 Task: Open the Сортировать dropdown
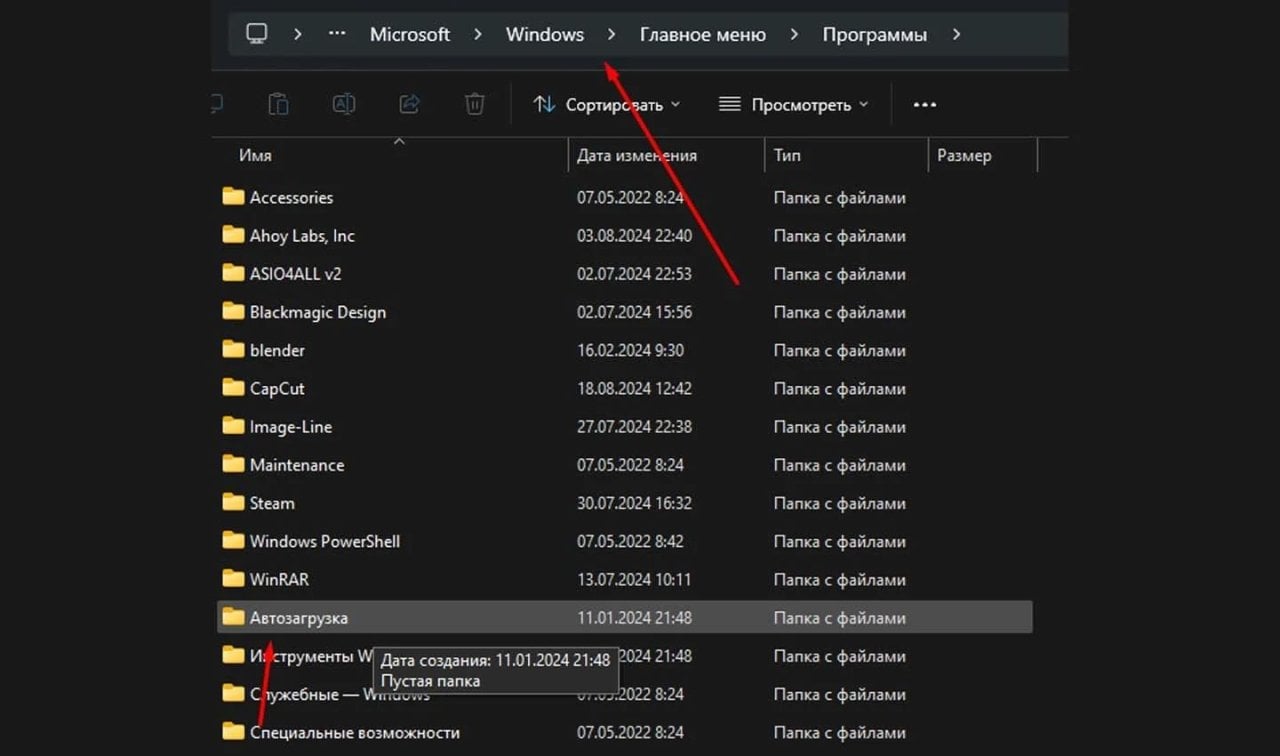point(606,104)
